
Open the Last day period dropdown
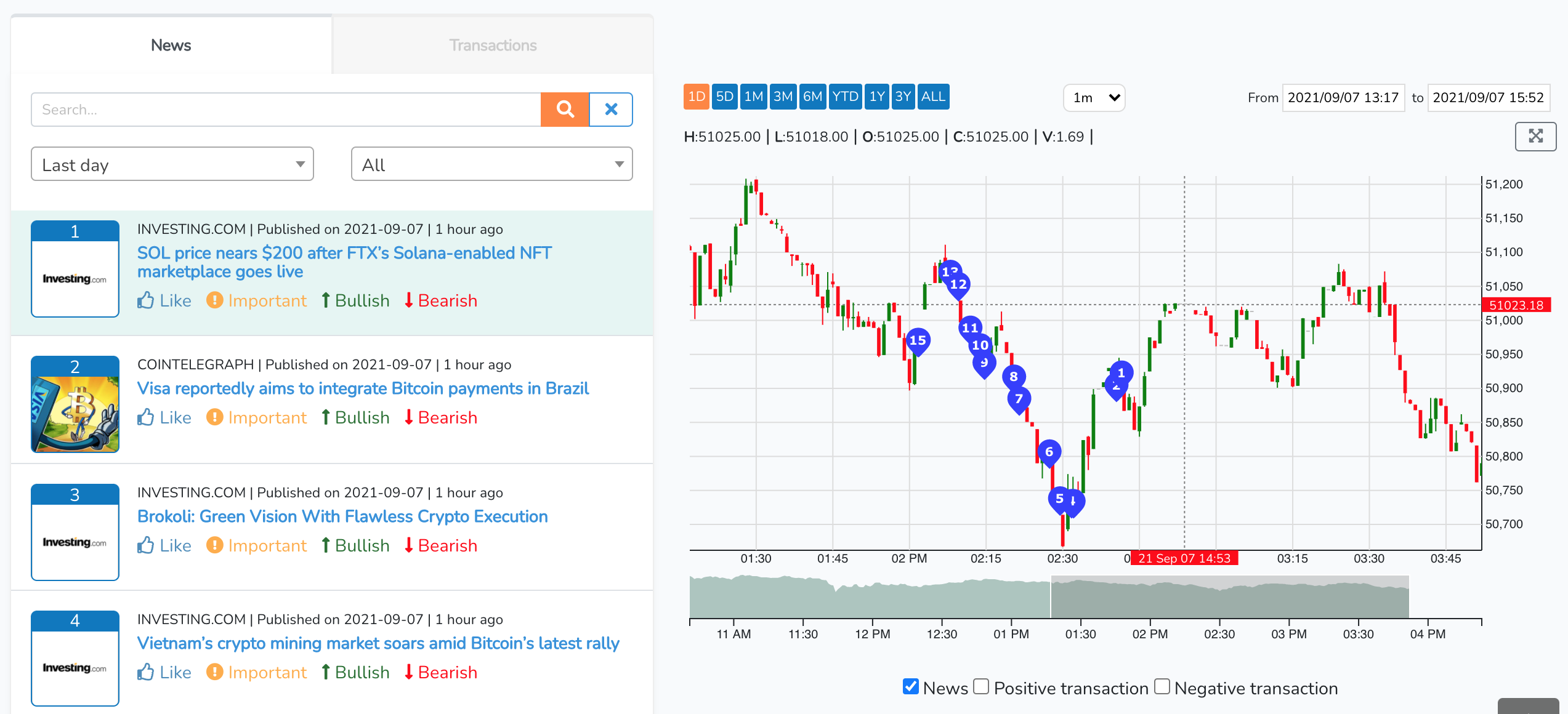[172, 164]
